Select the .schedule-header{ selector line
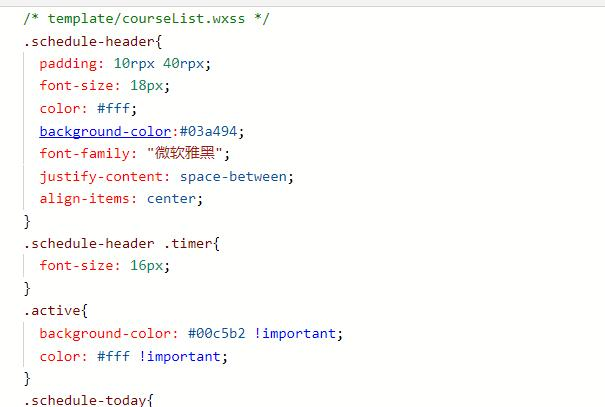The width and height of the screenshot is (605, 407). [x=93, y=41]
